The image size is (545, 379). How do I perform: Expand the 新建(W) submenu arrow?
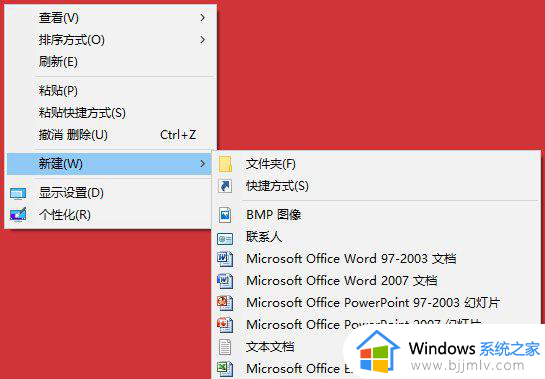(203, 163)
